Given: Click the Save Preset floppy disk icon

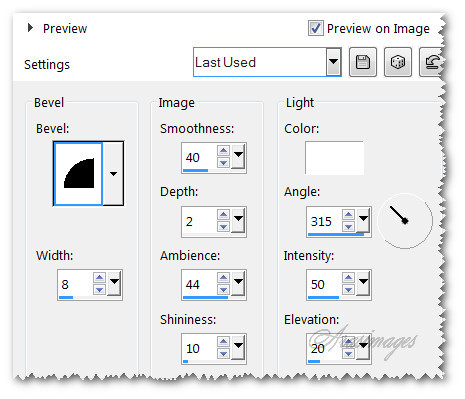Looking at the screenshot, I should click(363, 62).
